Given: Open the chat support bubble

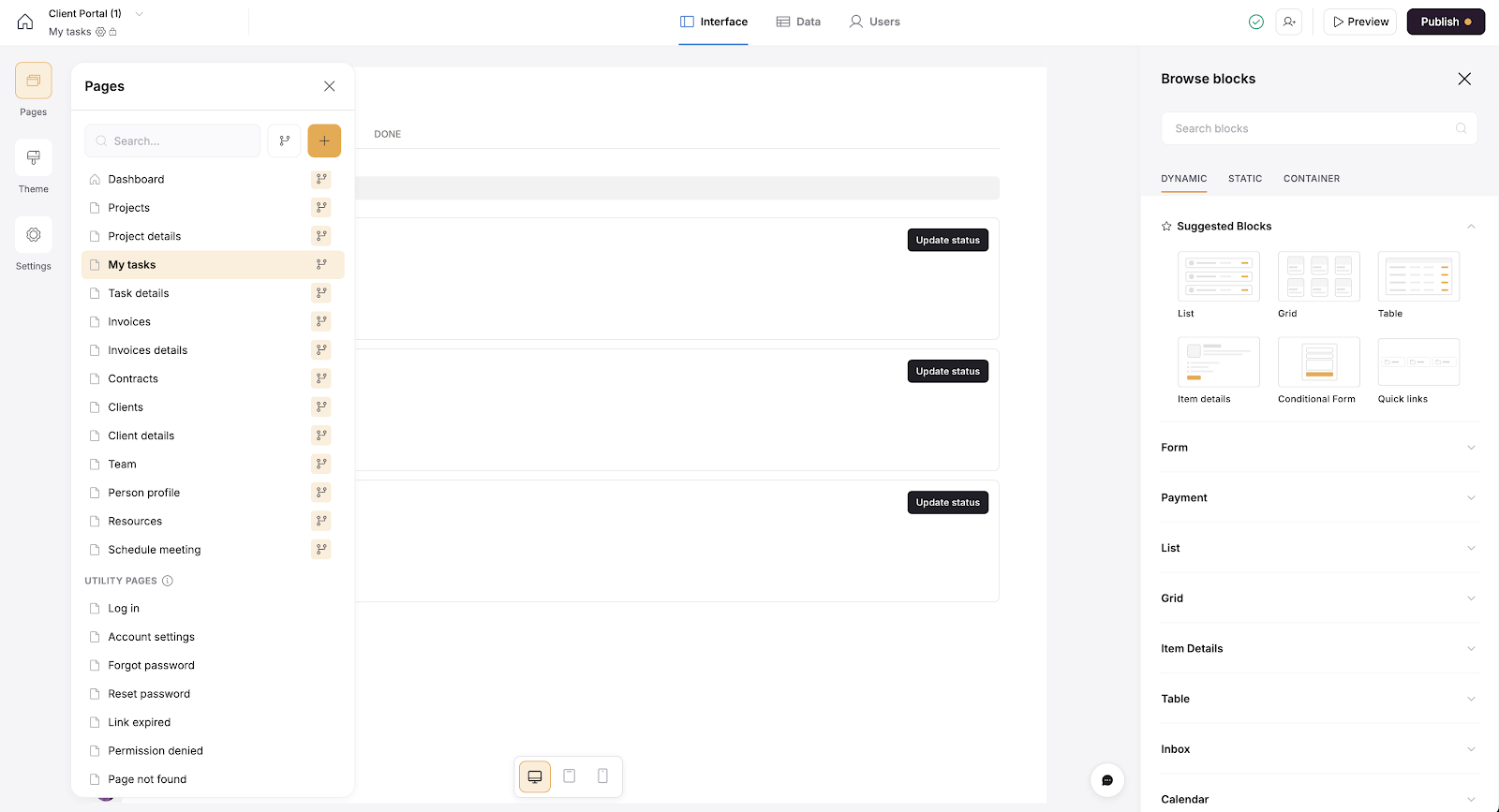Looking at the screenshot, I should (x=1107, y=780).
